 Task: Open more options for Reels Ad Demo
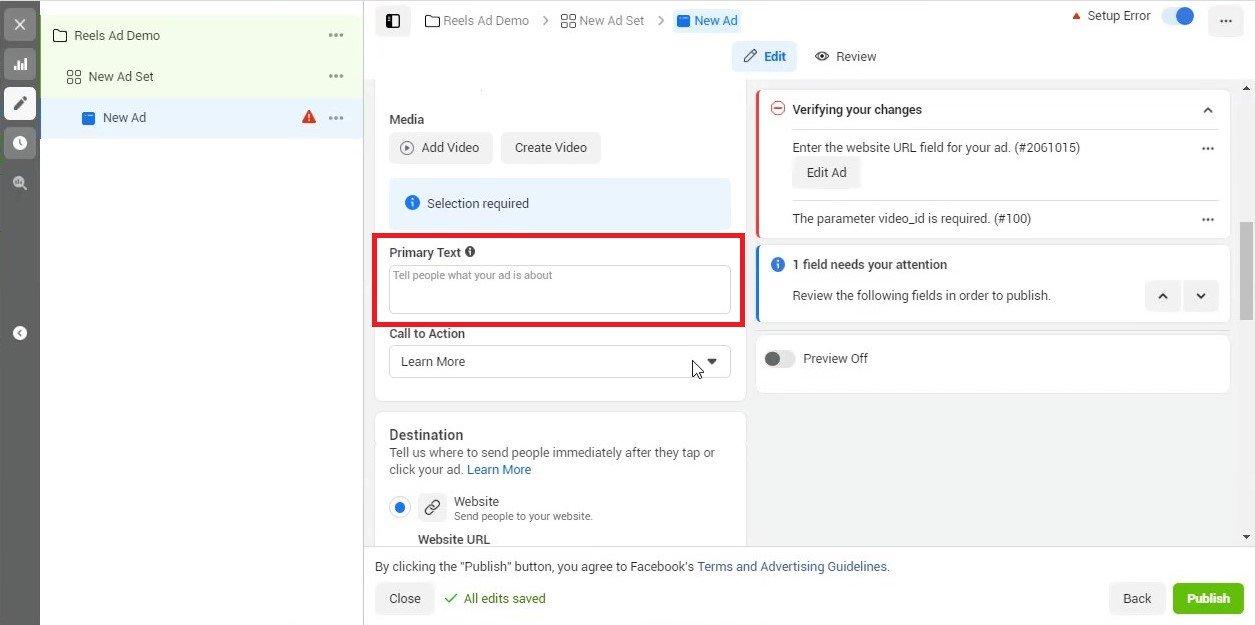336,35
